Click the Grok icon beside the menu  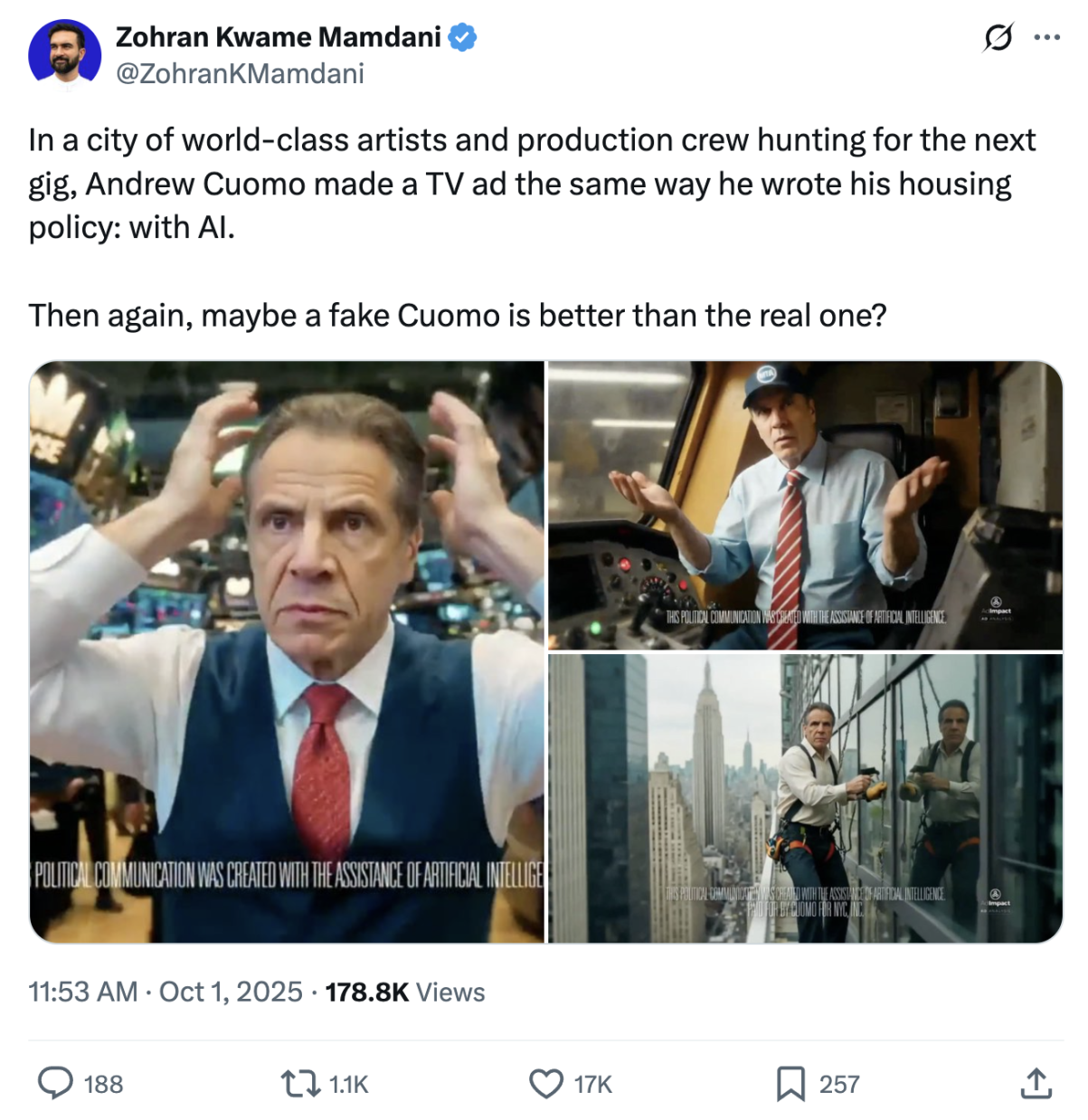pos(998,38)
